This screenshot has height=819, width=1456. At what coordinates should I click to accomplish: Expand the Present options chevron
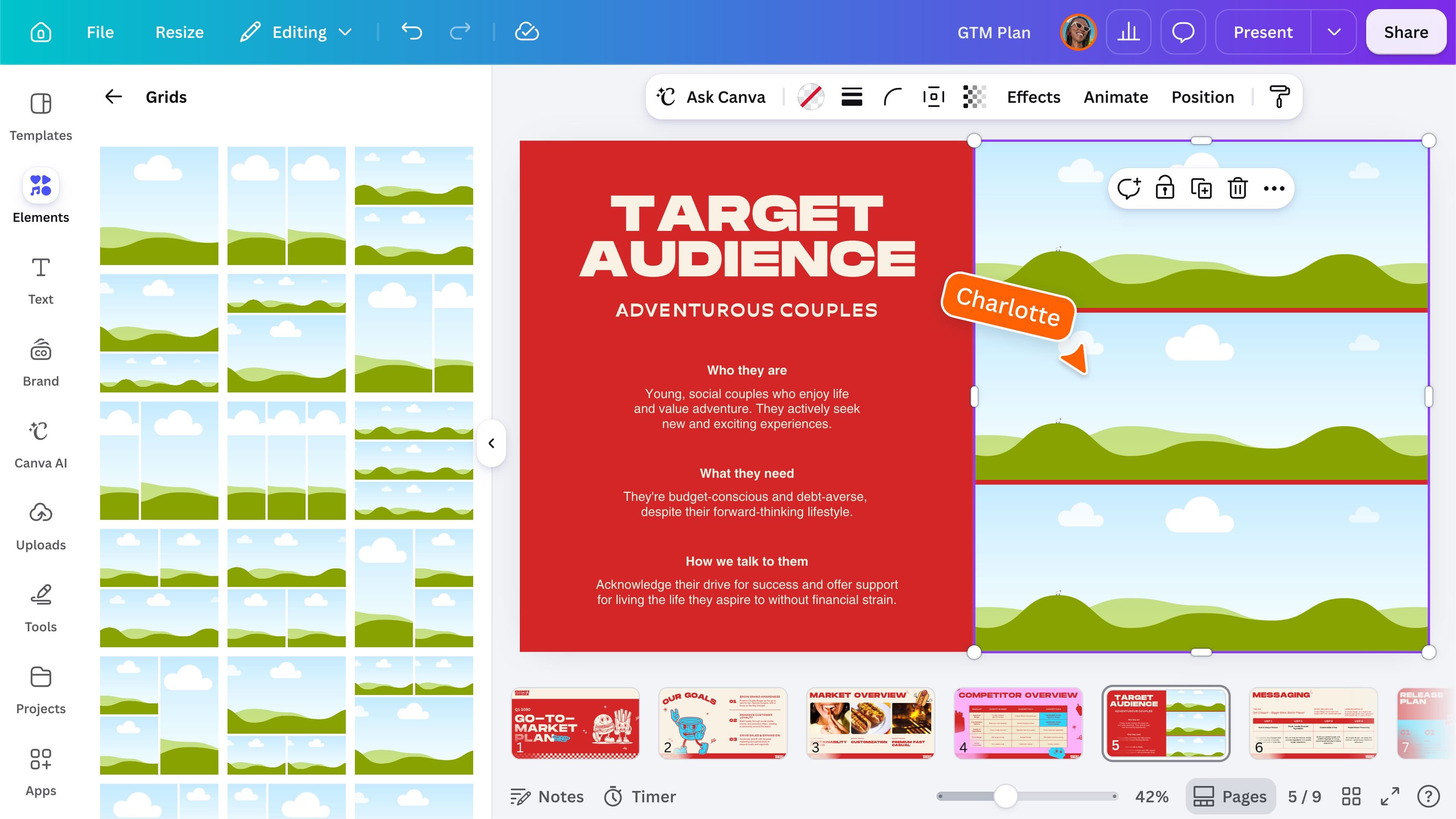pos(1334,32)
